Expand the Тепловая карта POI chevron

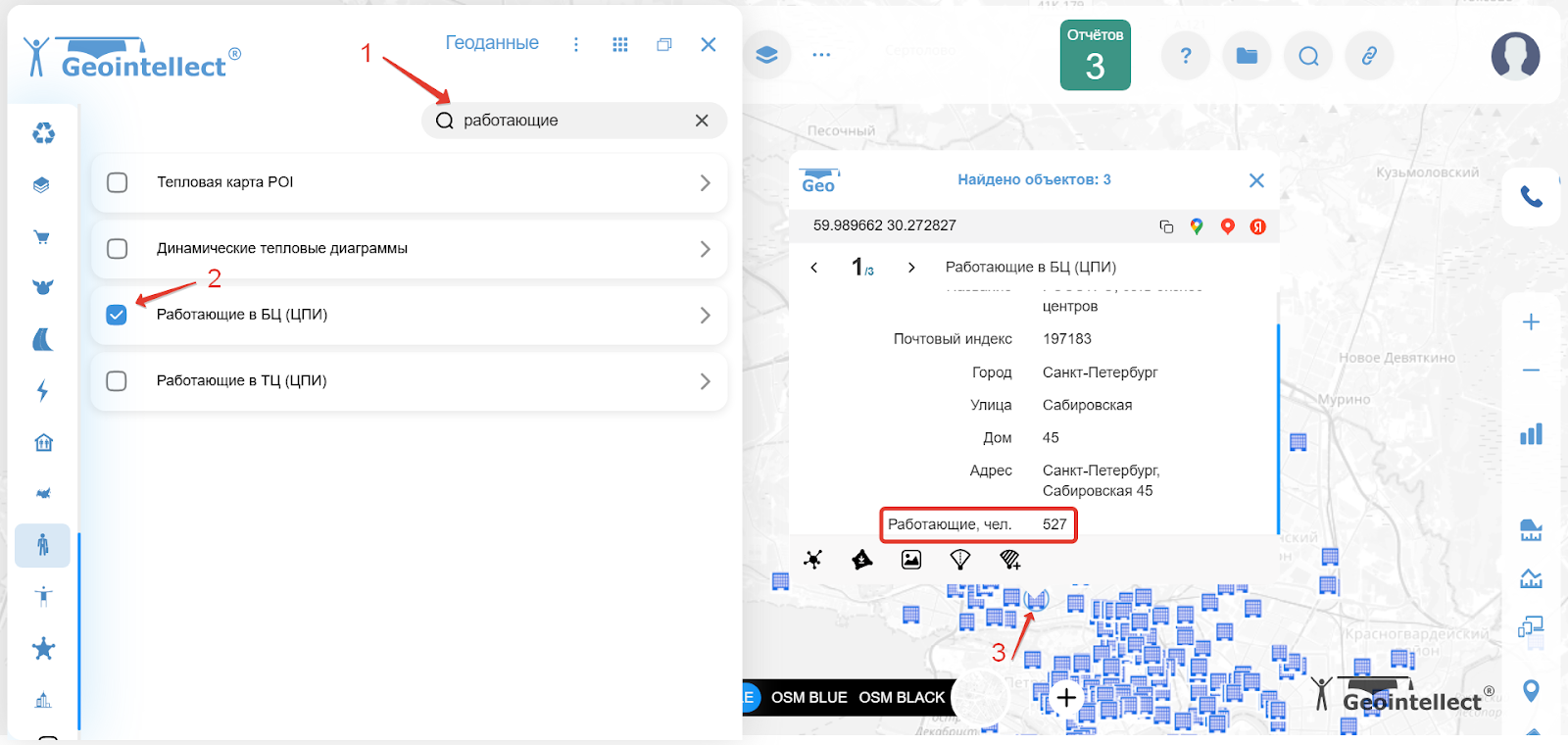tap(705, 182)
